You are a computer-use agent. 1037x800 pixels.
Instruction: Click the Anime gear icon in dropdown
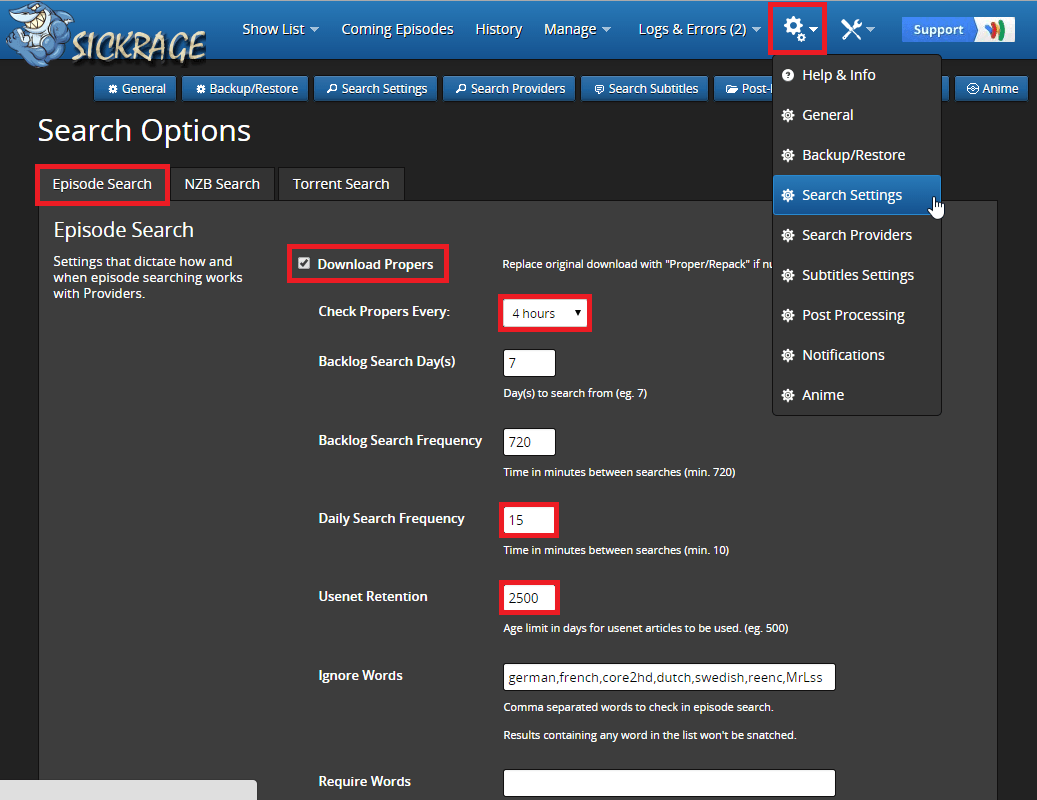[x=788, y=395]
